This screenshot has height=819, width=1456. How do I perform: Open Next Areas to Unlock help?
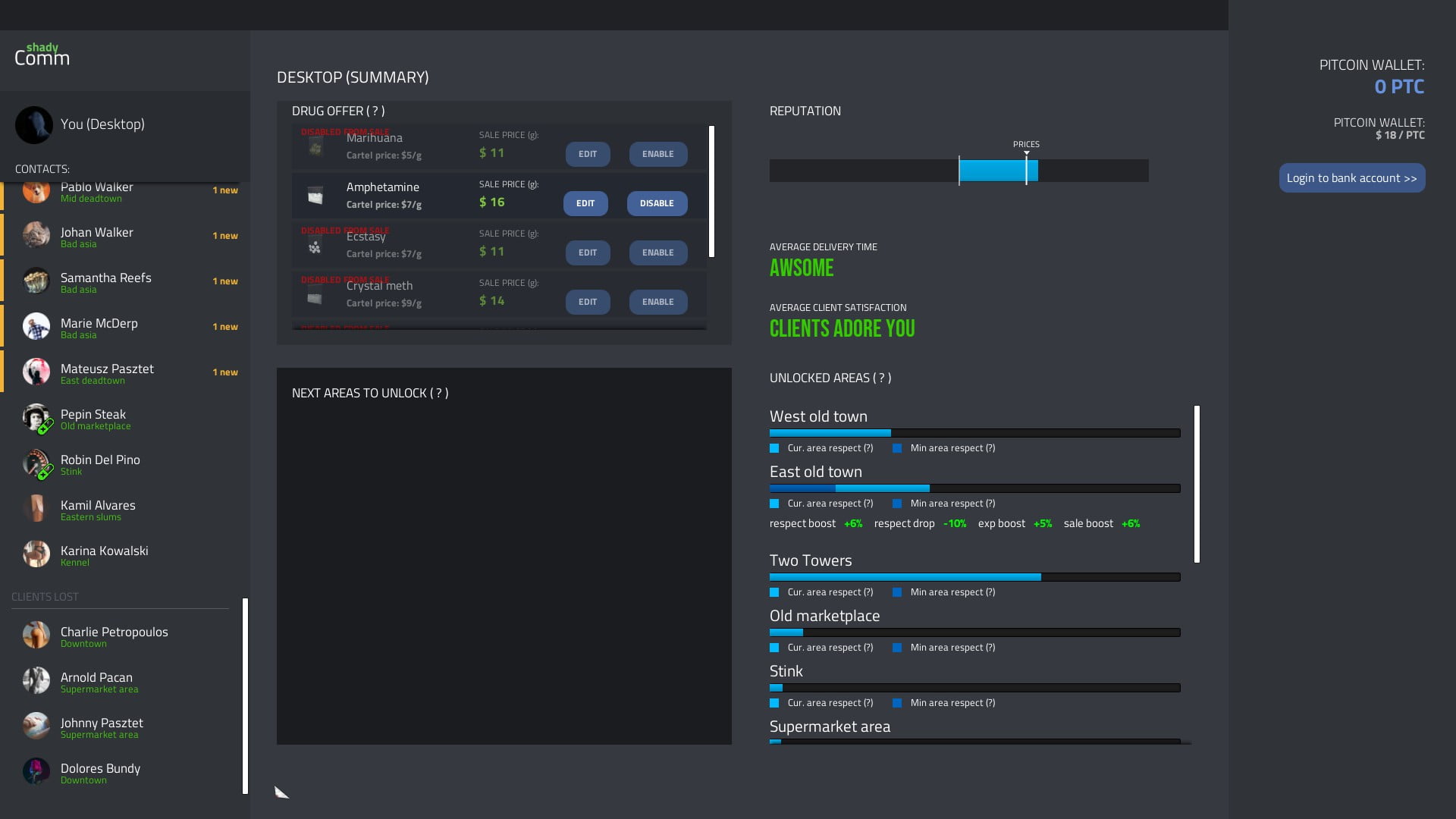point(438,394)
